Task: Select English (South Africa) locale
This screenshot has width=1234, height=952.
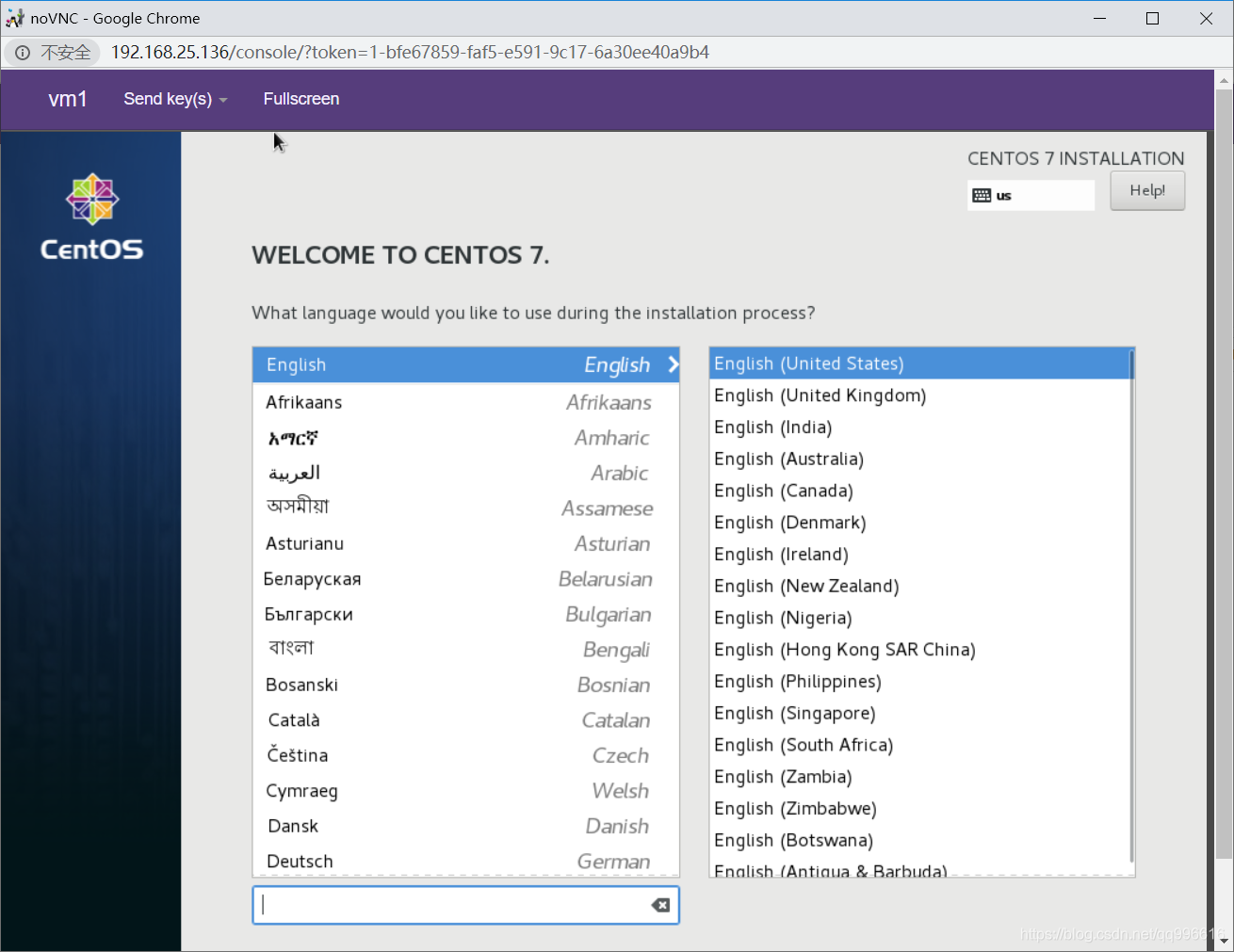Action: click(x=918, y=745)
